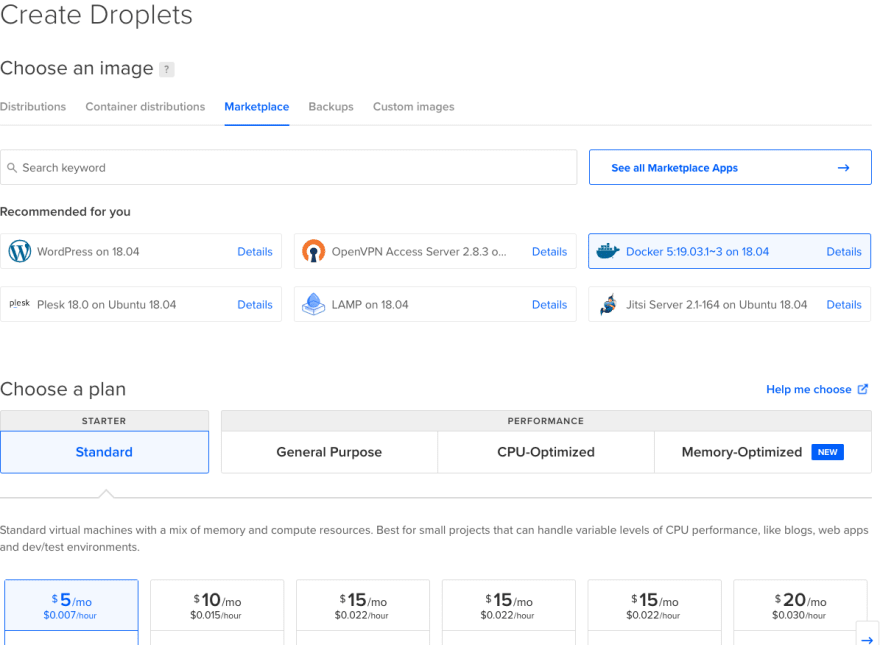Select the Marketplace tab

(x=256, y=107)
